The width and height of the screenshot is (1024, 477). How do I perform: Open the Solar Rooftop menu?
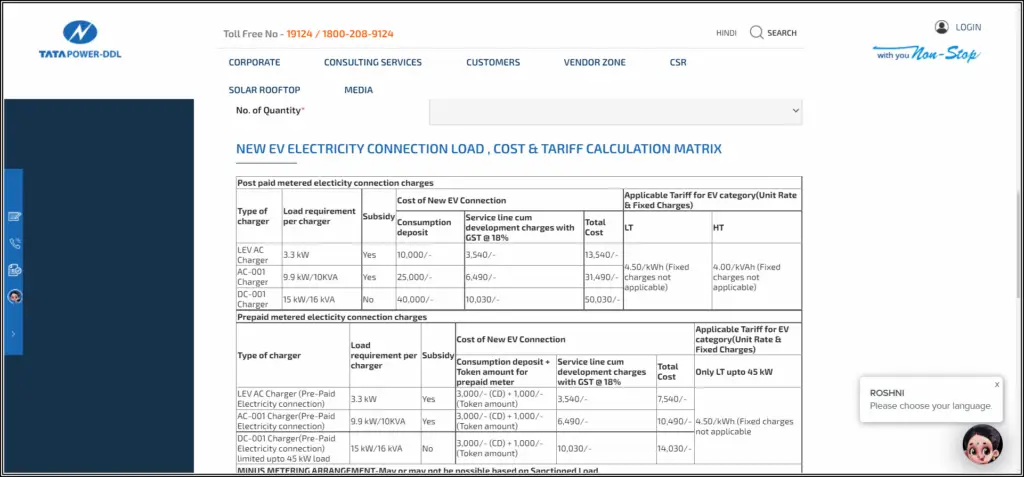pos(264,90)
